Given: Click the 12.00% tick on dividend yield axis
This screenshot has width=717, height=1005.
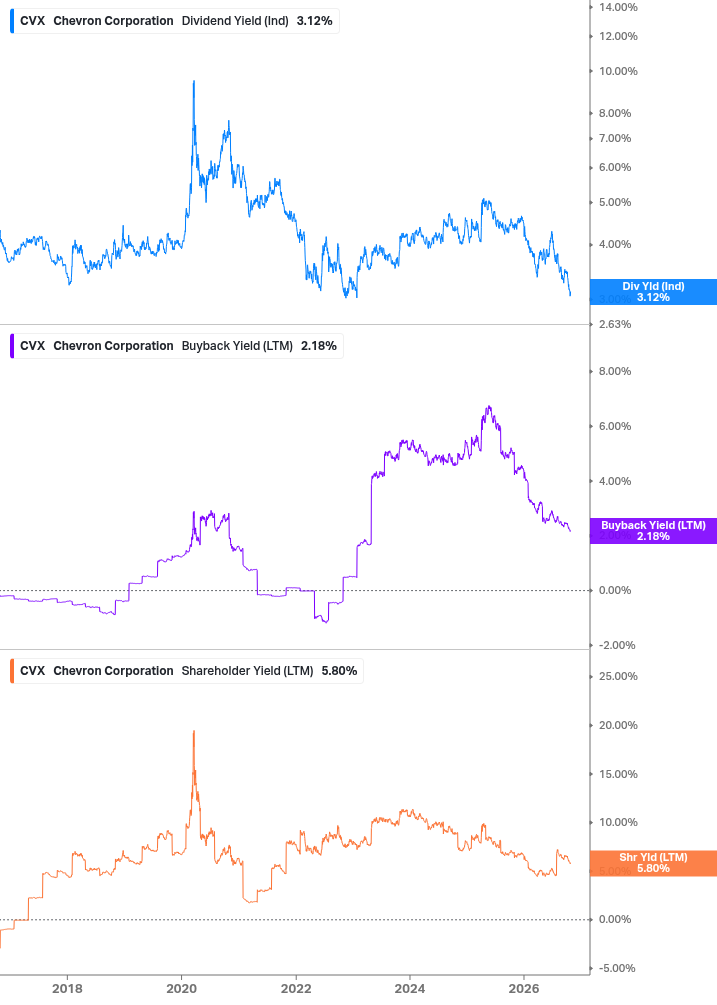Looking at the screenshot, I should click(618, 37).
